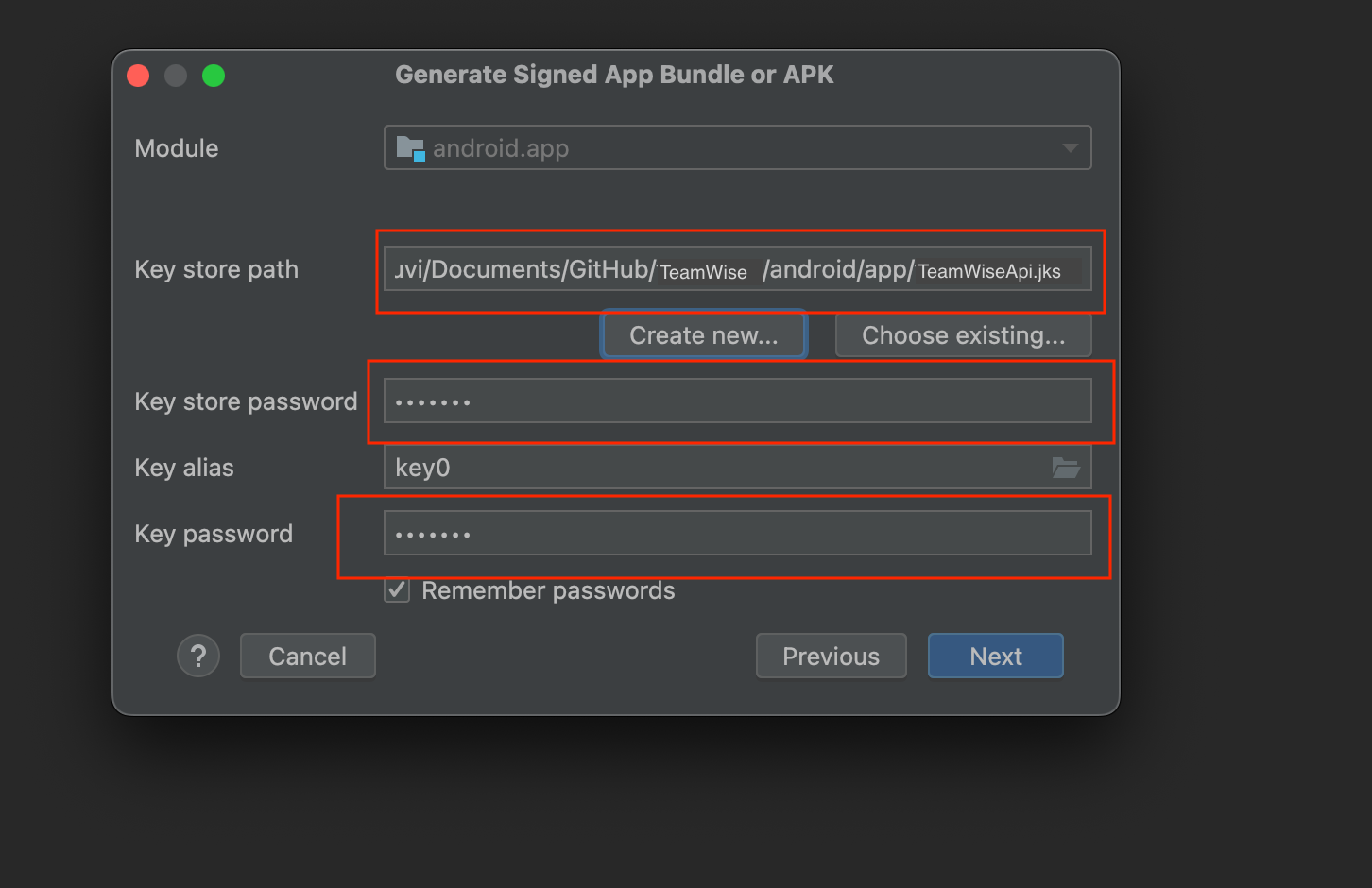Open the Module dropdown showing android.app

(x=737, y=147)
